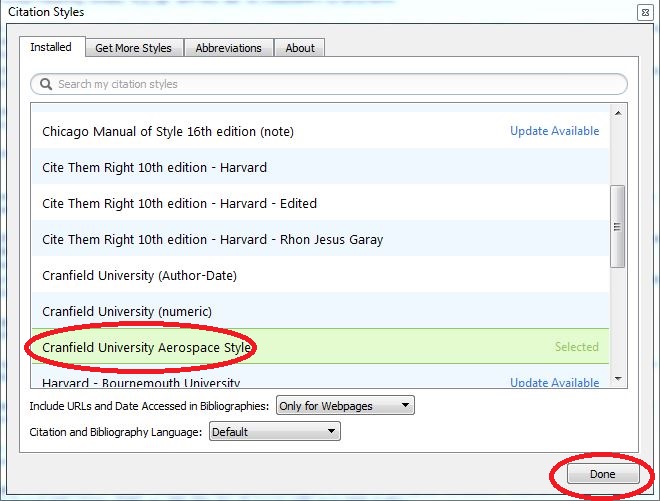
Task: Close the Citation Styles dialog
Action: pyautogui.click(x=645, y=12)
